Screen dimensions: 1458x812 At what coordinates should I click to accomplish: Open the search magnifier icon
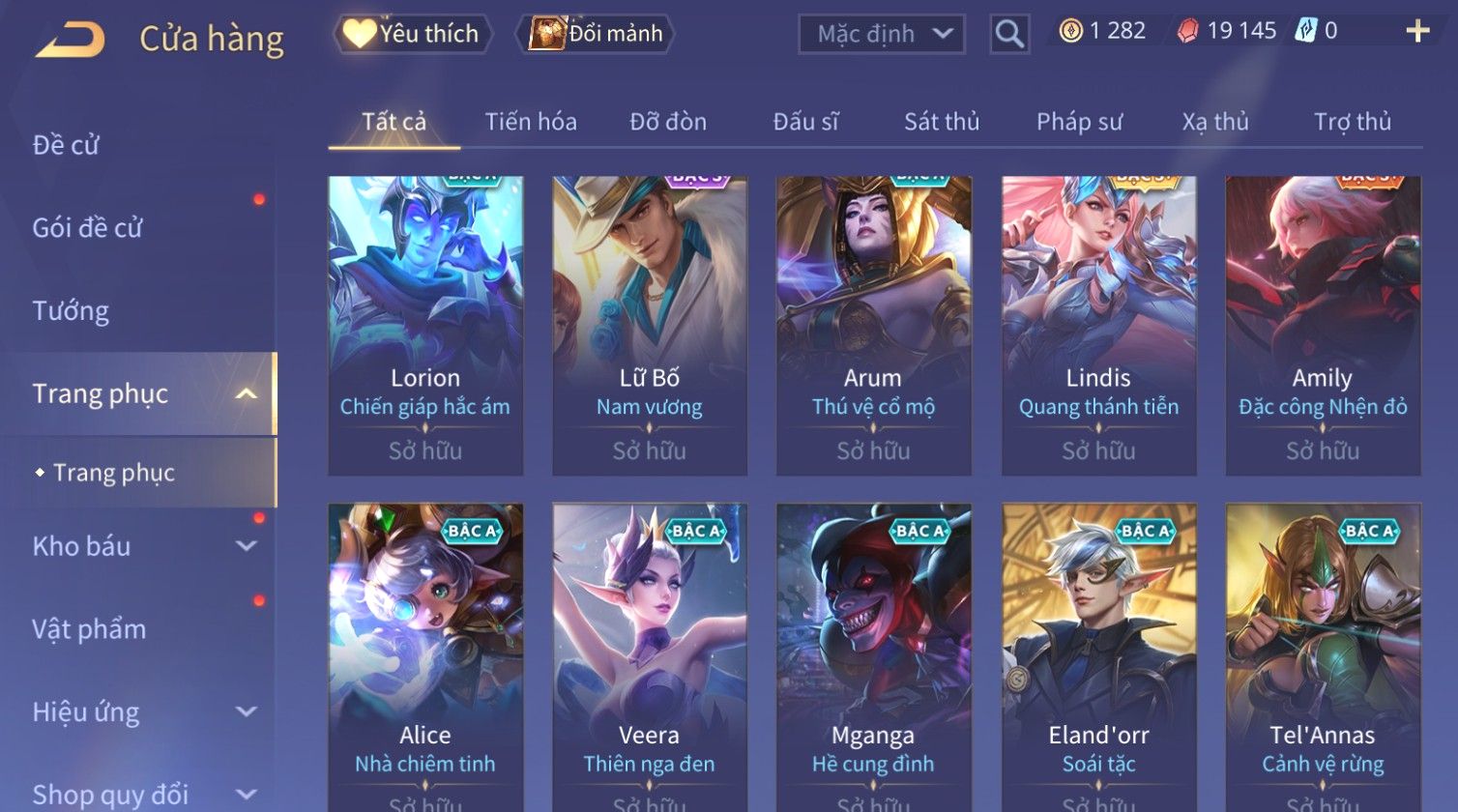(x=1009, y=34)
